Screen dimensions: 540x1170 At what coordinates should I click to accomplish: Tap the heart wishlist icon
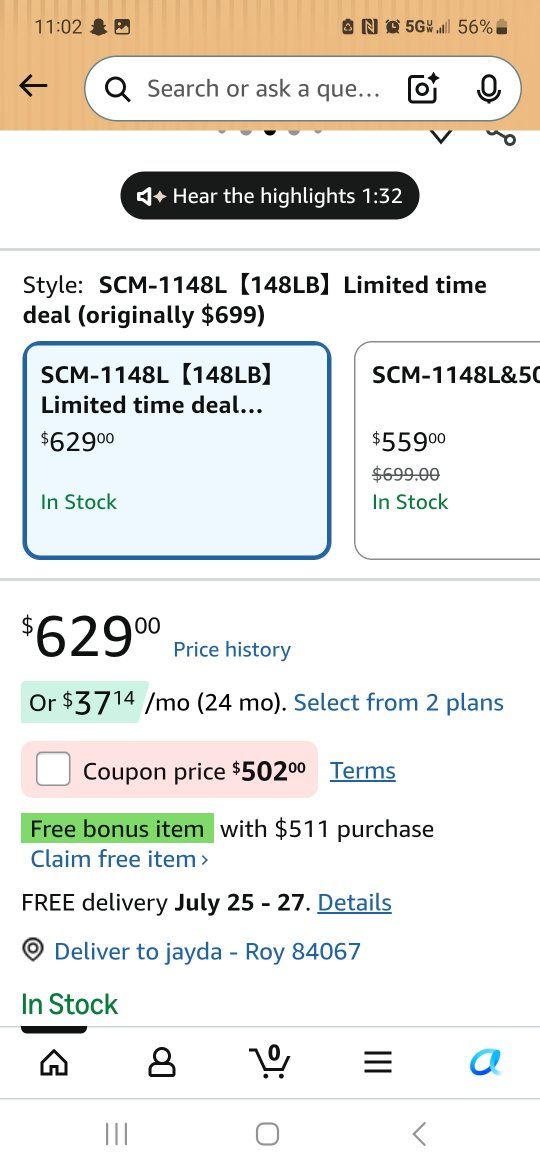coord(442,137)
